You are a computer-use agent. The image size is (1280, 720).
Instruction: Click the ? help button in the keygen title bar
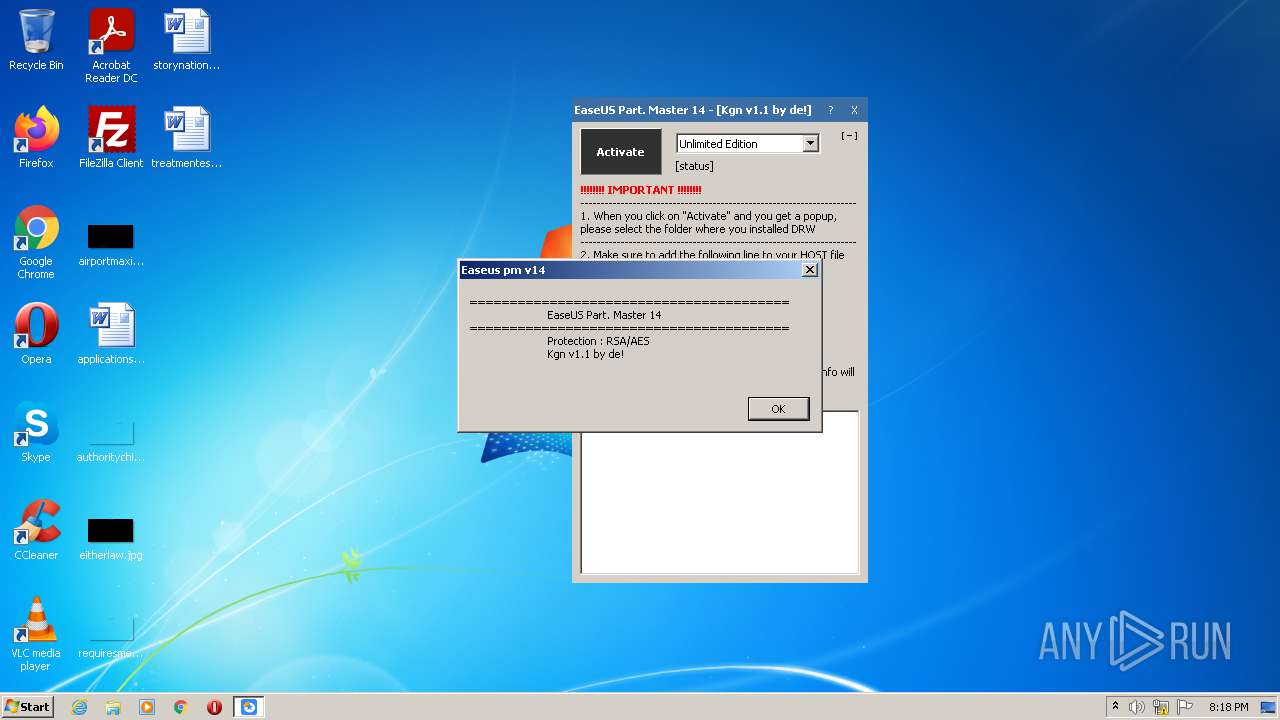[x=830, y=110]
